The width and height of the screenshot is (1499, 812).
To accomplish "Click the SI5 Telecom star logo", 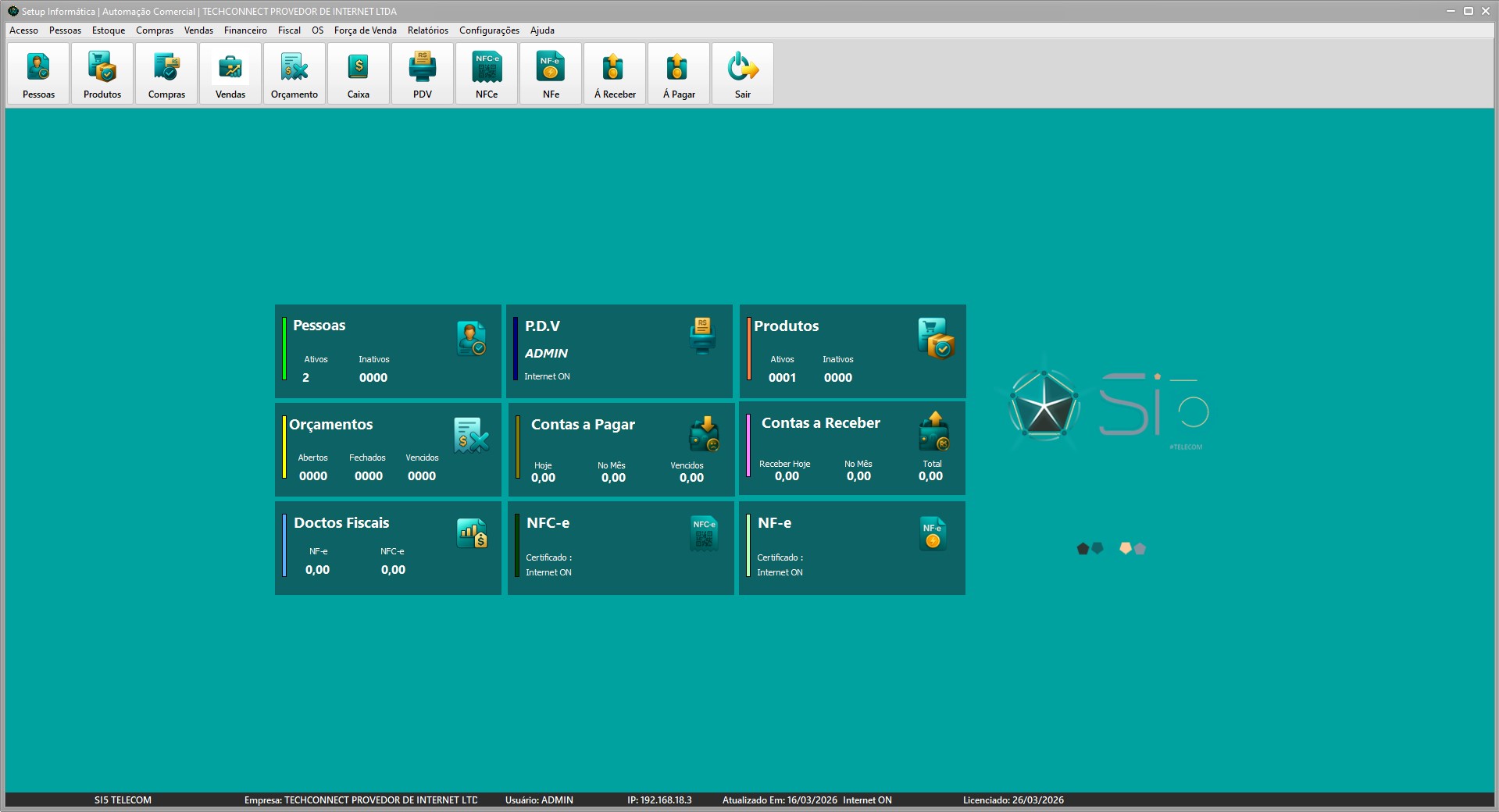I will pos(1044,406).
